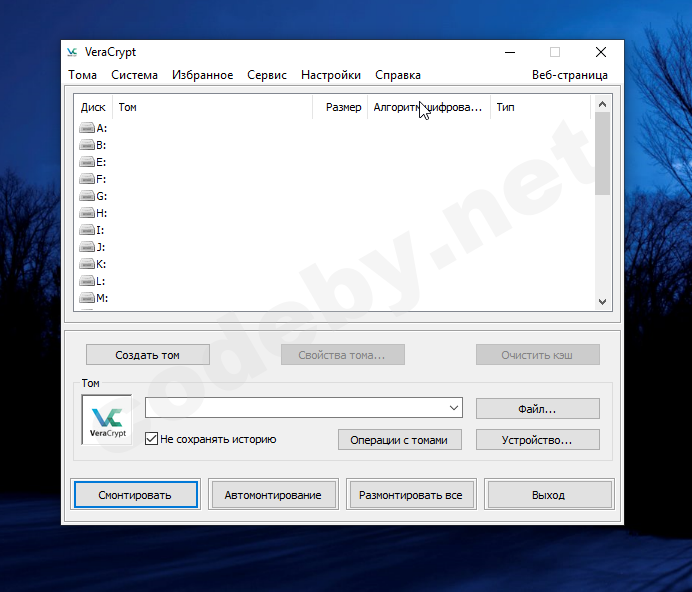This screenshot has width=692, height=592.
Task: Click the Выход button
Action: coord(549,495)
